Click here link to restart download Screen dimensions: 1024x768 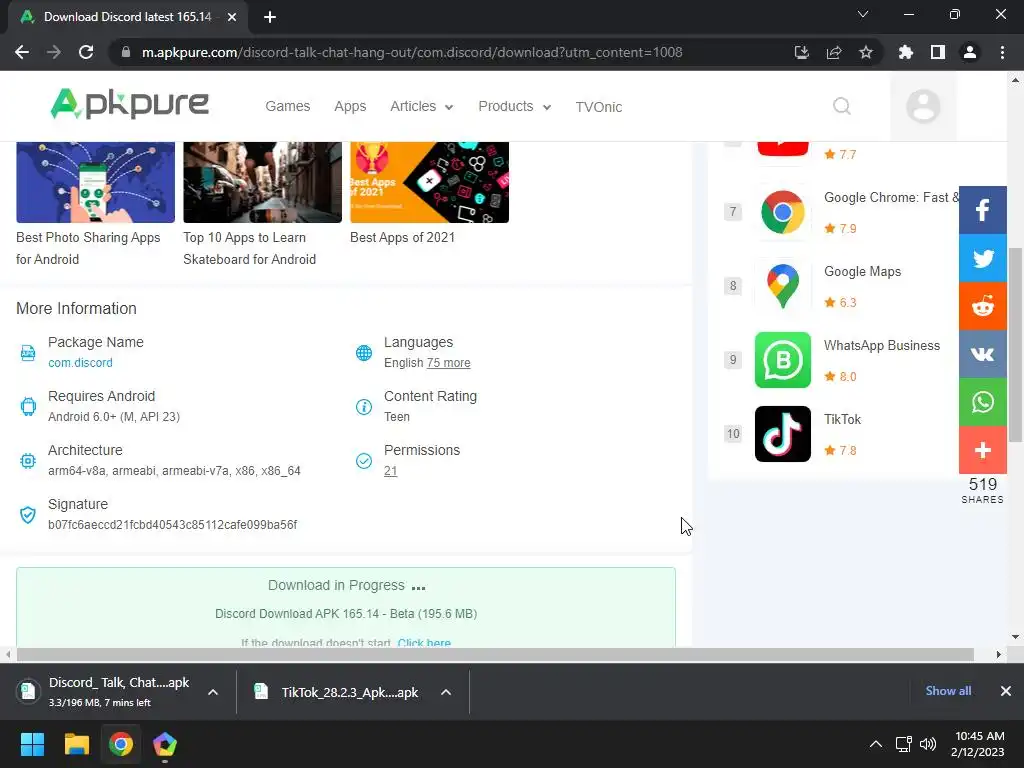tap(424, 643)
